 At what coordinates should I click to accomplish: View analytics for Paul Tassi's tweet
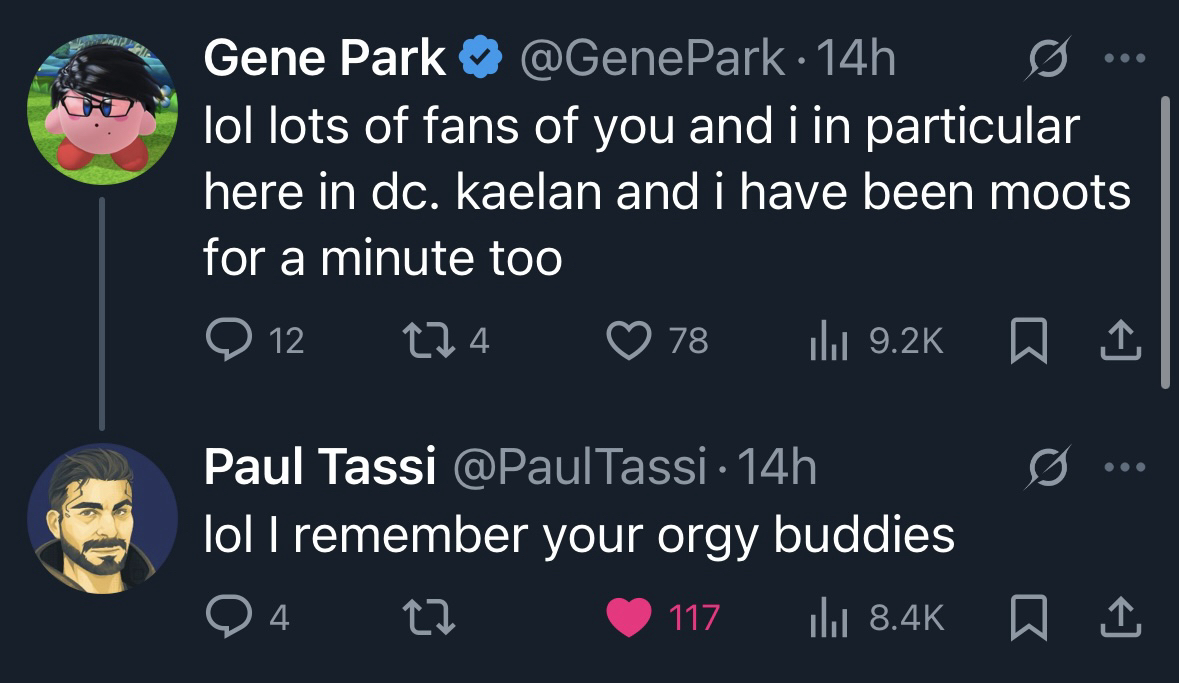click(x=824, y=617)
